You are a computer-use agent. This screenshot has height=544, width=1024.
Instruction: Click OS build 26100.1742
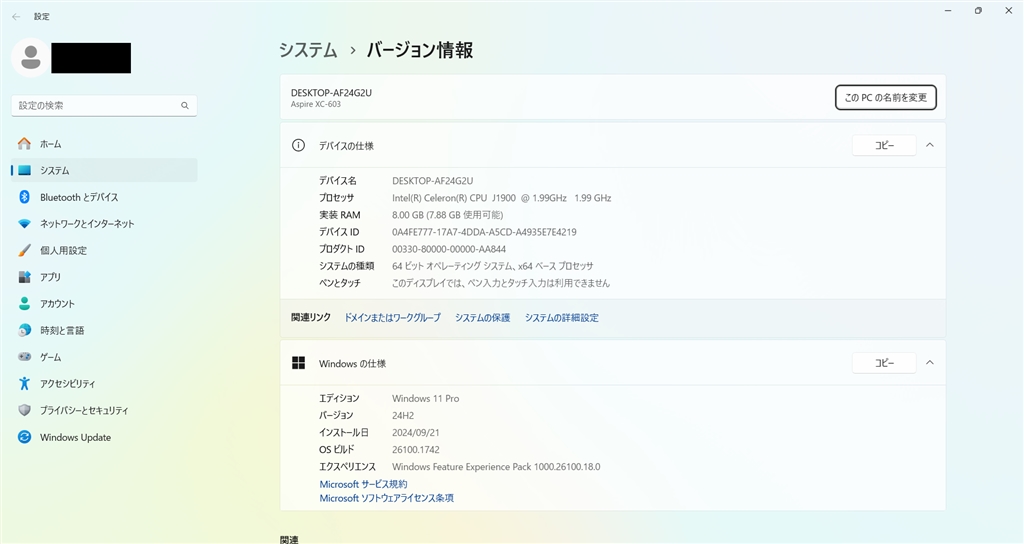tap(415, 449)
